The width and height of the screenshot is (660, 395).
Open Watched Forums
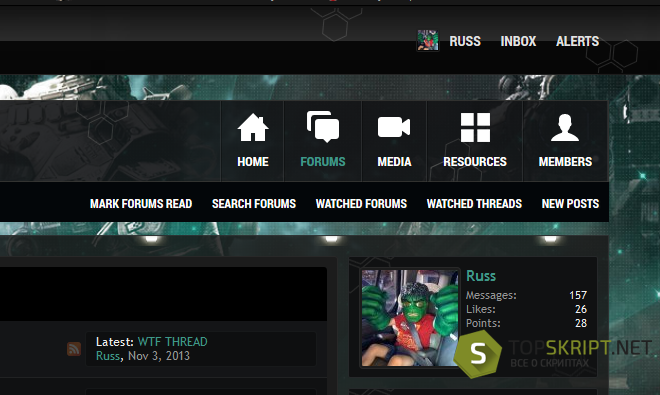[x=361, y=204]
